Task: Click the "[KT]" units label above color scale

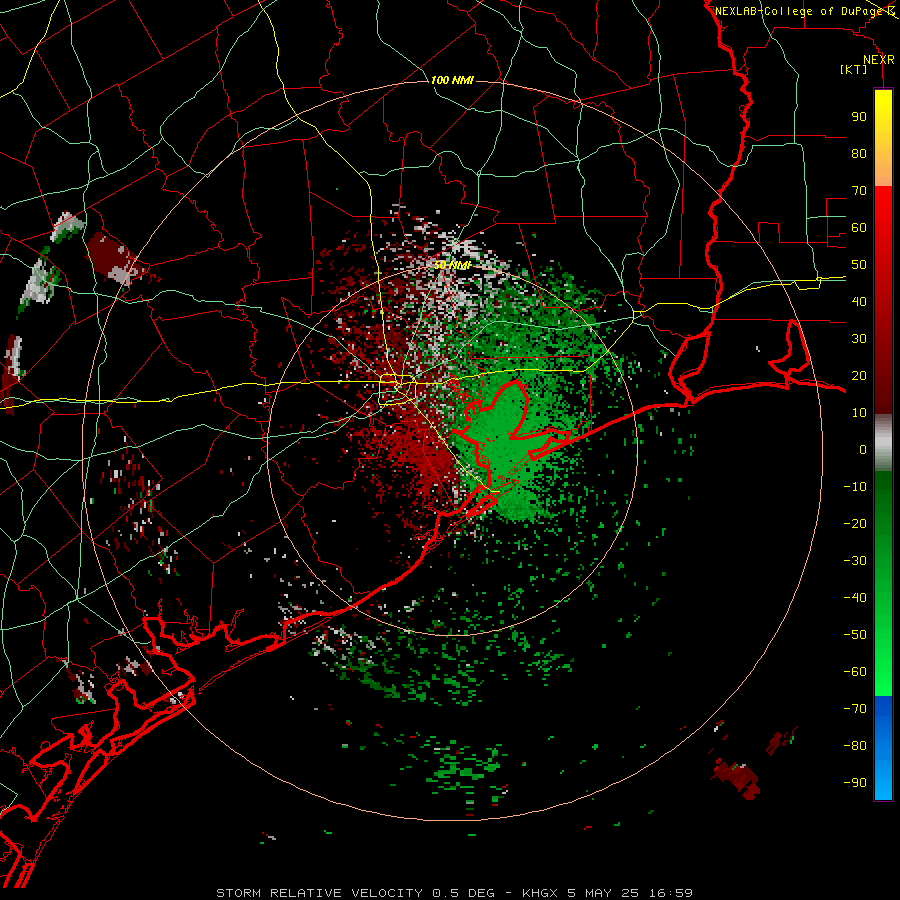Action: click(x=854, y=69)
